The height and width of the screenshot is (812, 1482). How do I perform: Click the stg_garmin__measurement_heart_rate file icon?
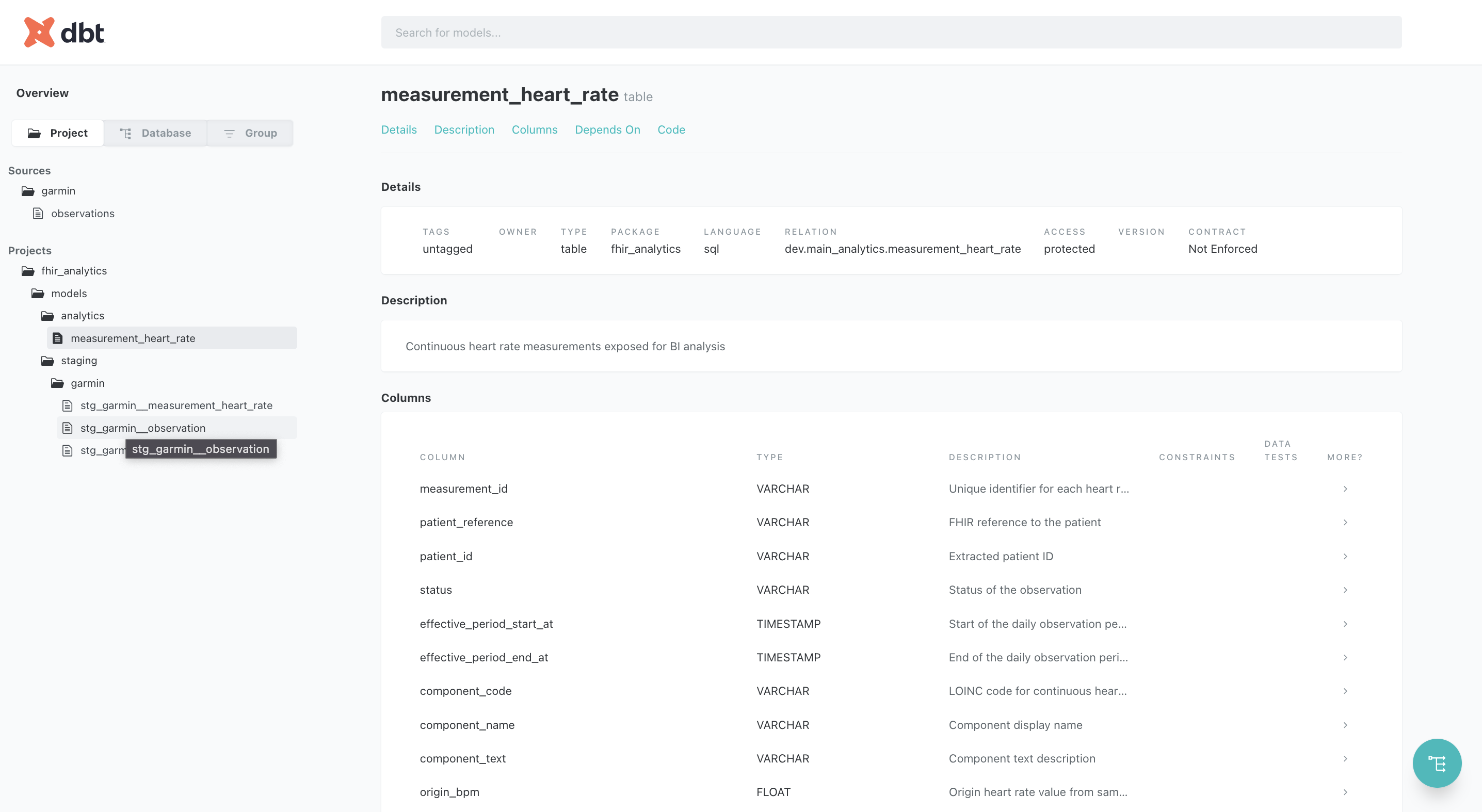tap(67, 405)
